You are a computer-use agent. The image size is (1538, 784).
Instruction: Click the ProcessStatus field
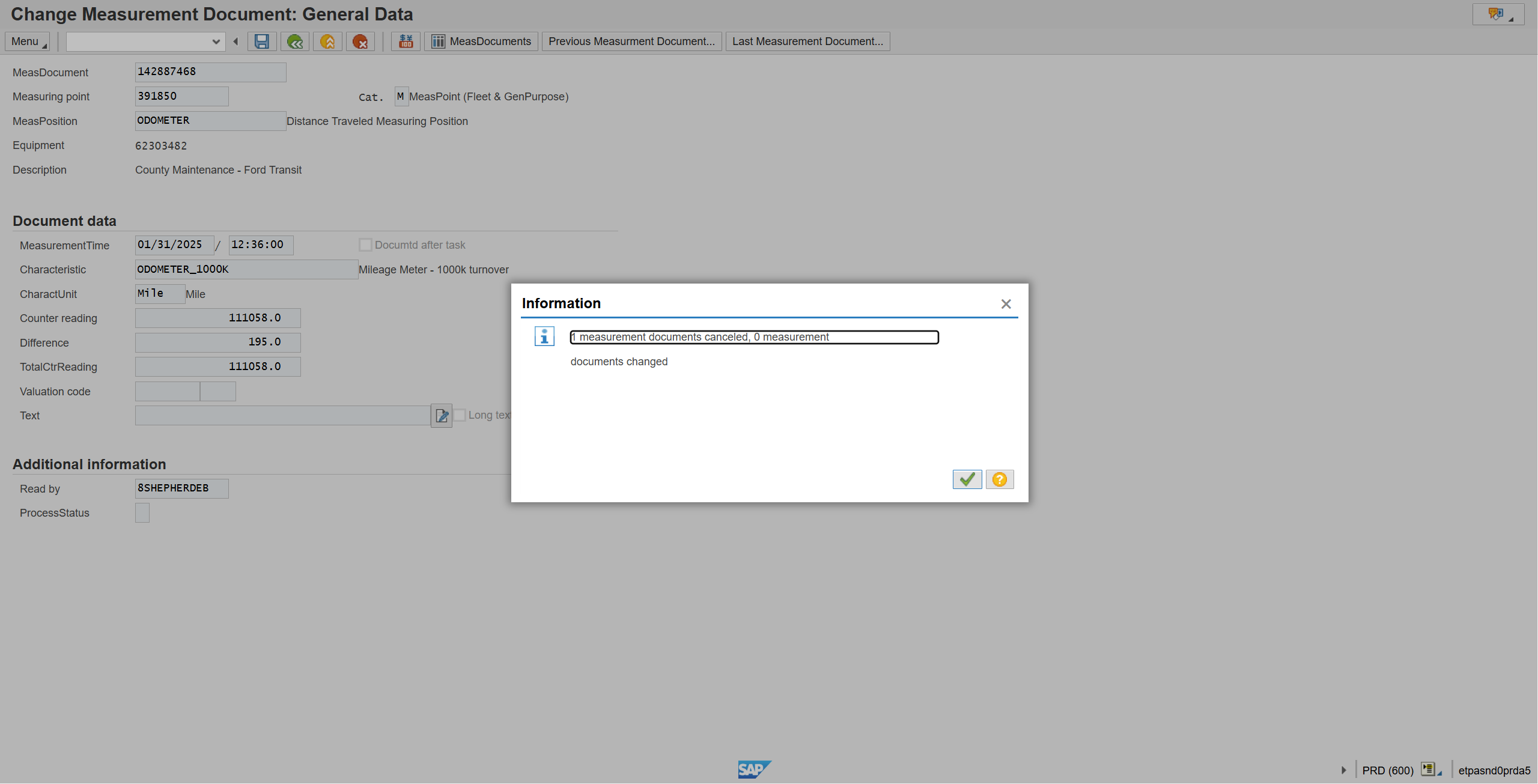click(142, 513)
